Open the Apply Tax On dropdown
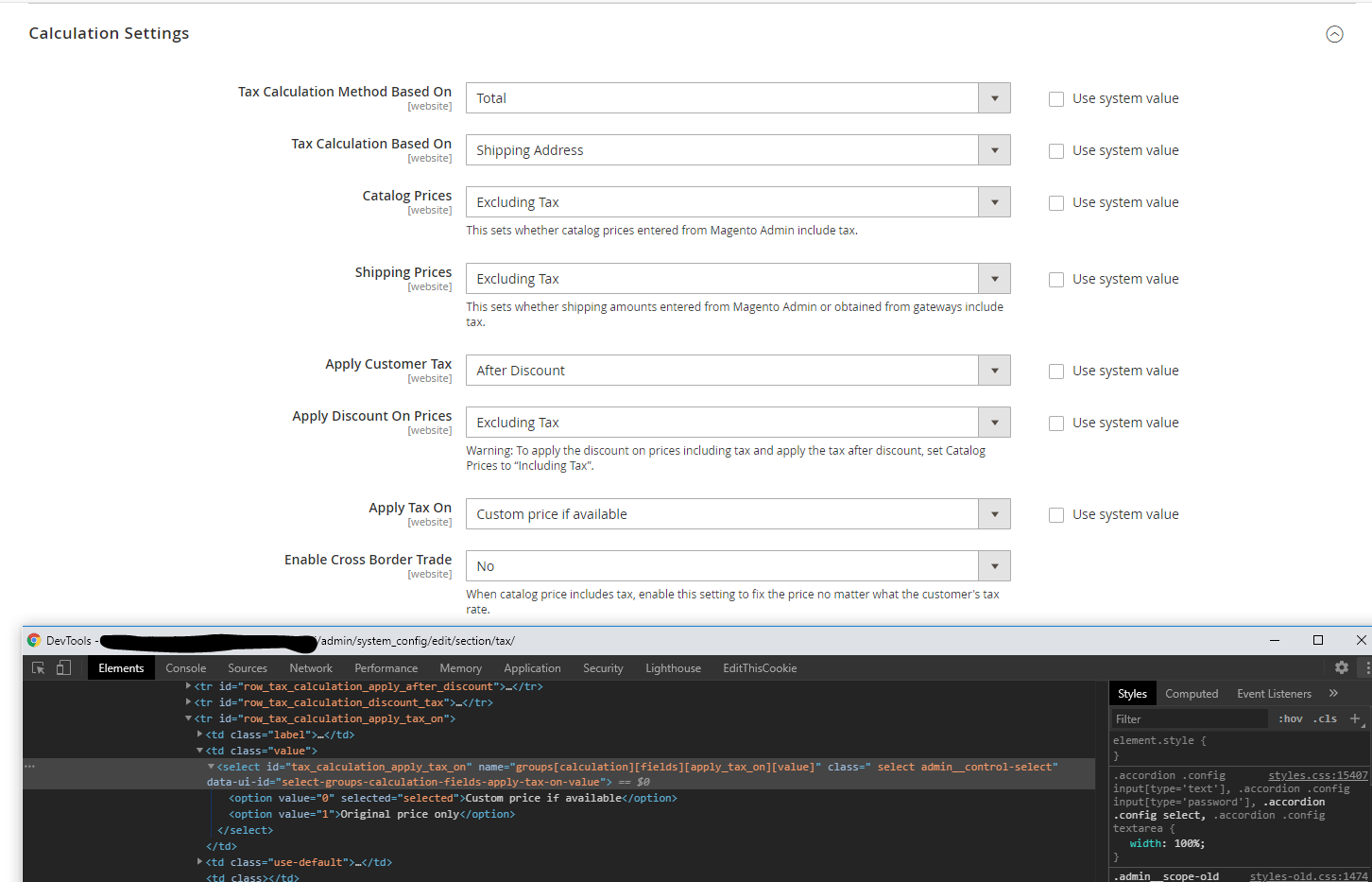Image resolution: width=1372 pixels, height=882 pixels. pos(738,514)
